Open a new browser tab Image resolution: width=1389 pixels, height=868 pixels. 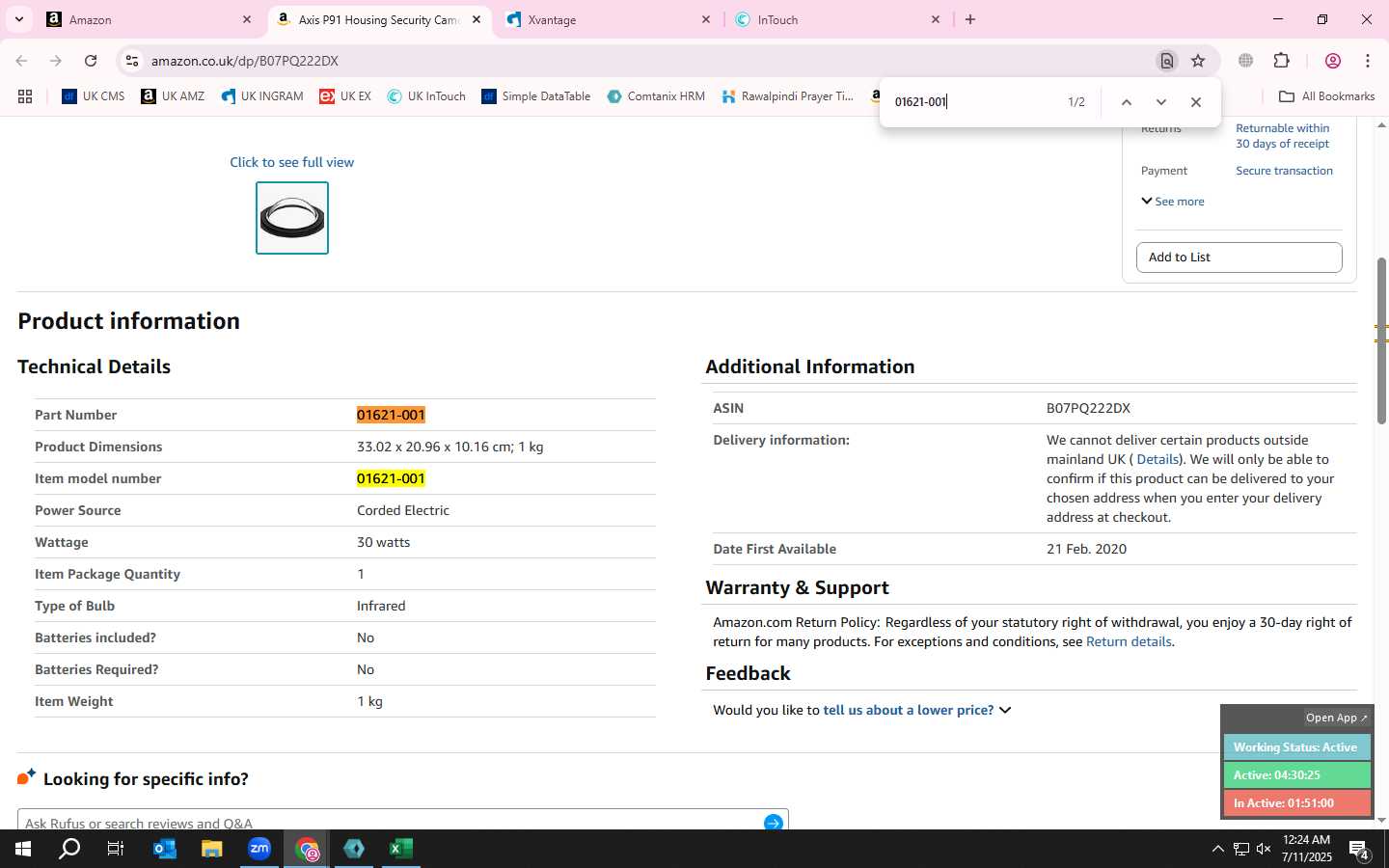point(970,19)
